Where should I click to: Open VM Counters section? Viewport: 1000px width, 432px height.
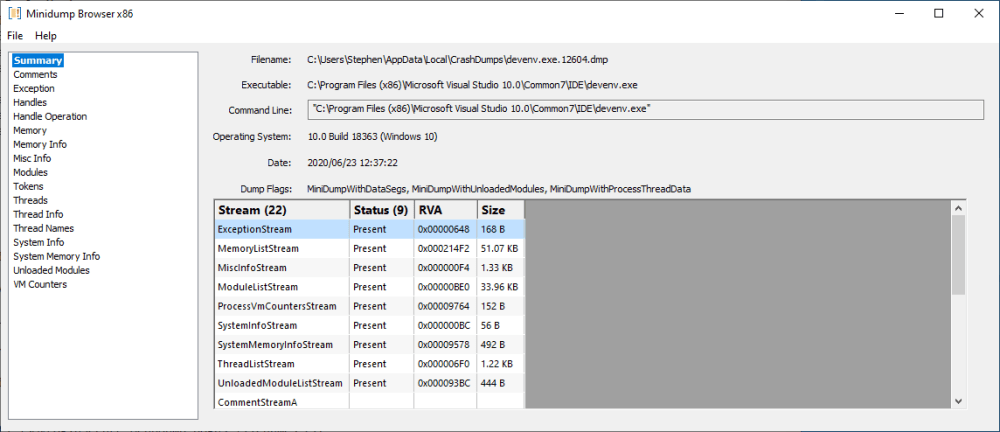click(x=40, y=285)
